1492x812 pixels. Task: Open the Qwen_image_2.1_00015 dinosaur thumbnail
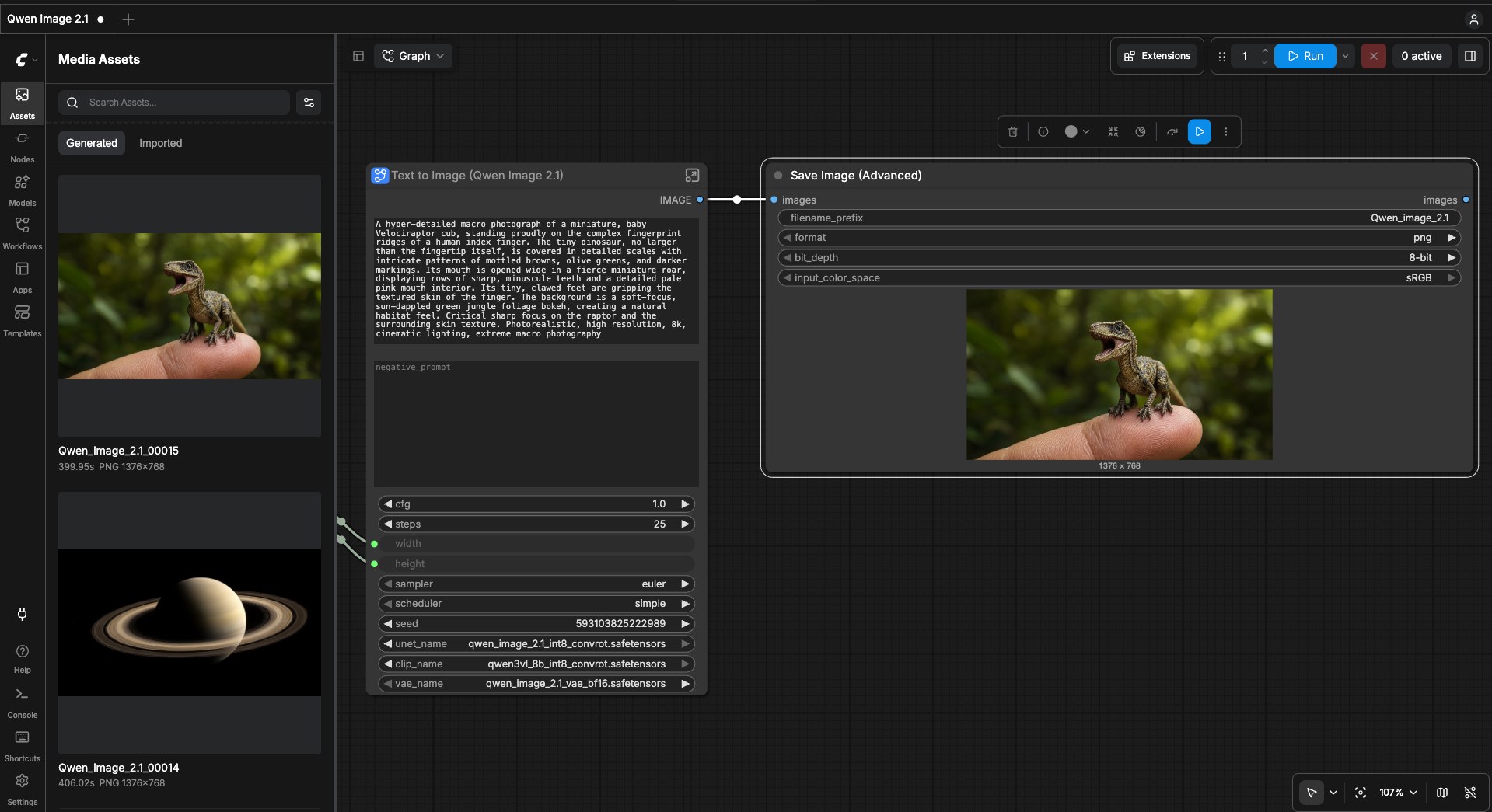pos(190,306)
